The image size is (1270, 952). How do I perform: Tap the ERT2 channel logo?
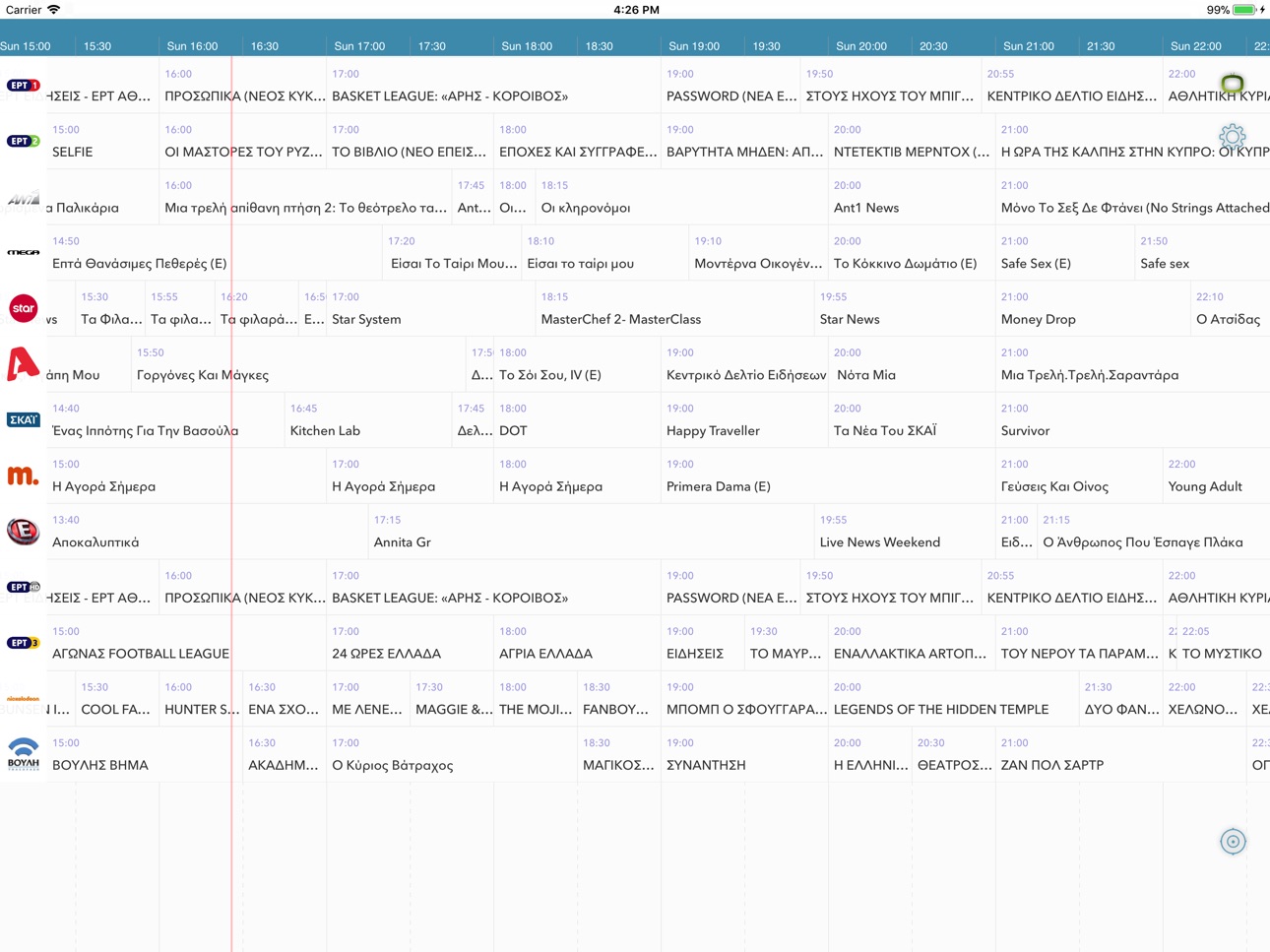click(23, 142)
